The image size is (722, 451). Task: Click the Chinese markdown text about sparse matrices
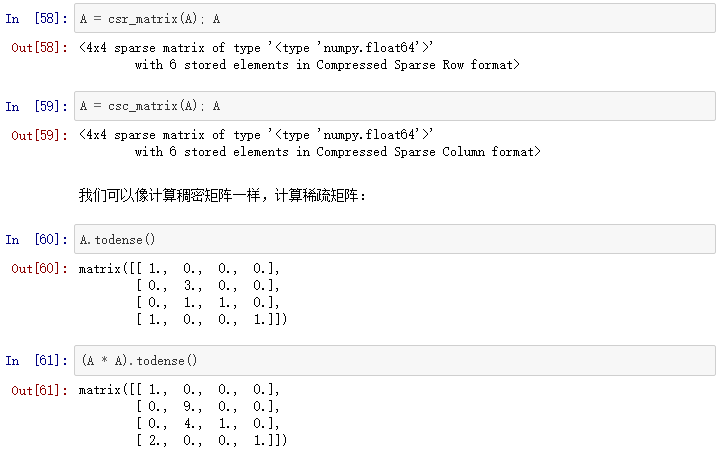[222, 195]
